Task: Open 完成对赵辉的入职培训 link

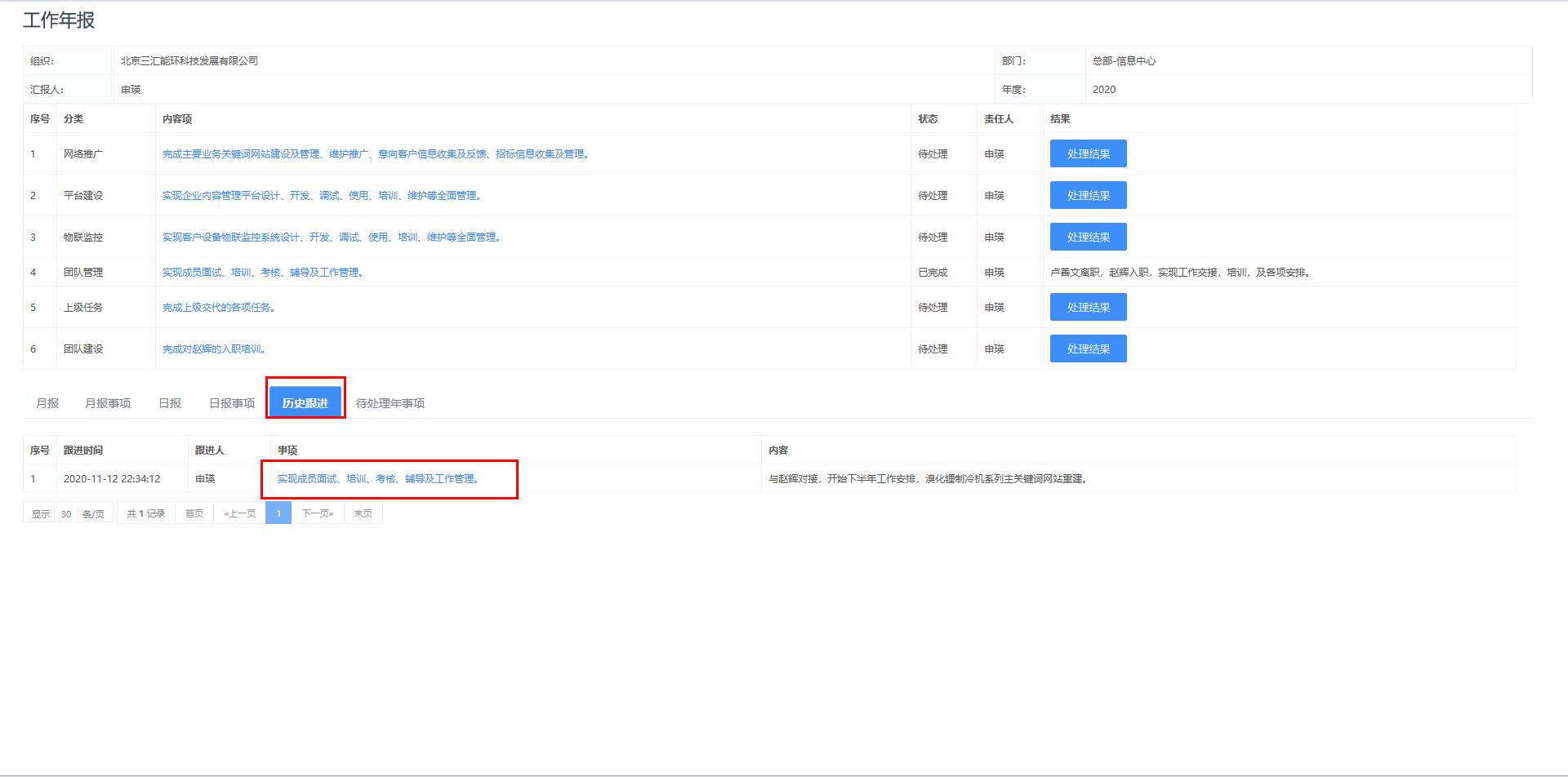Action: pos(214,349)
